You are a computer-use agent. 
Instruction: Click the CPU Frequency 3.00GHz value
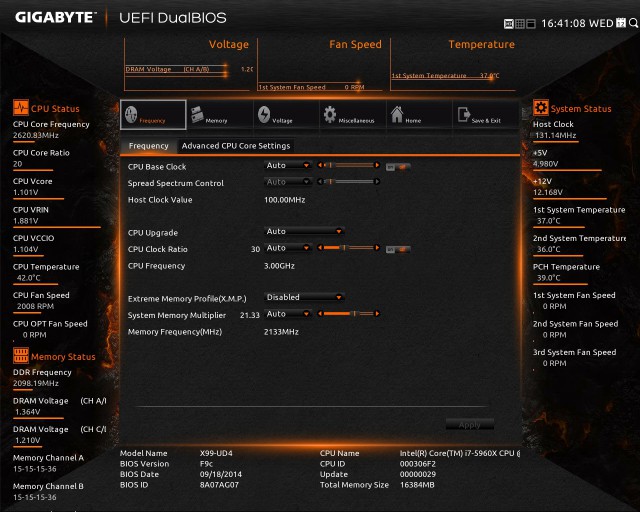(279, 266)
